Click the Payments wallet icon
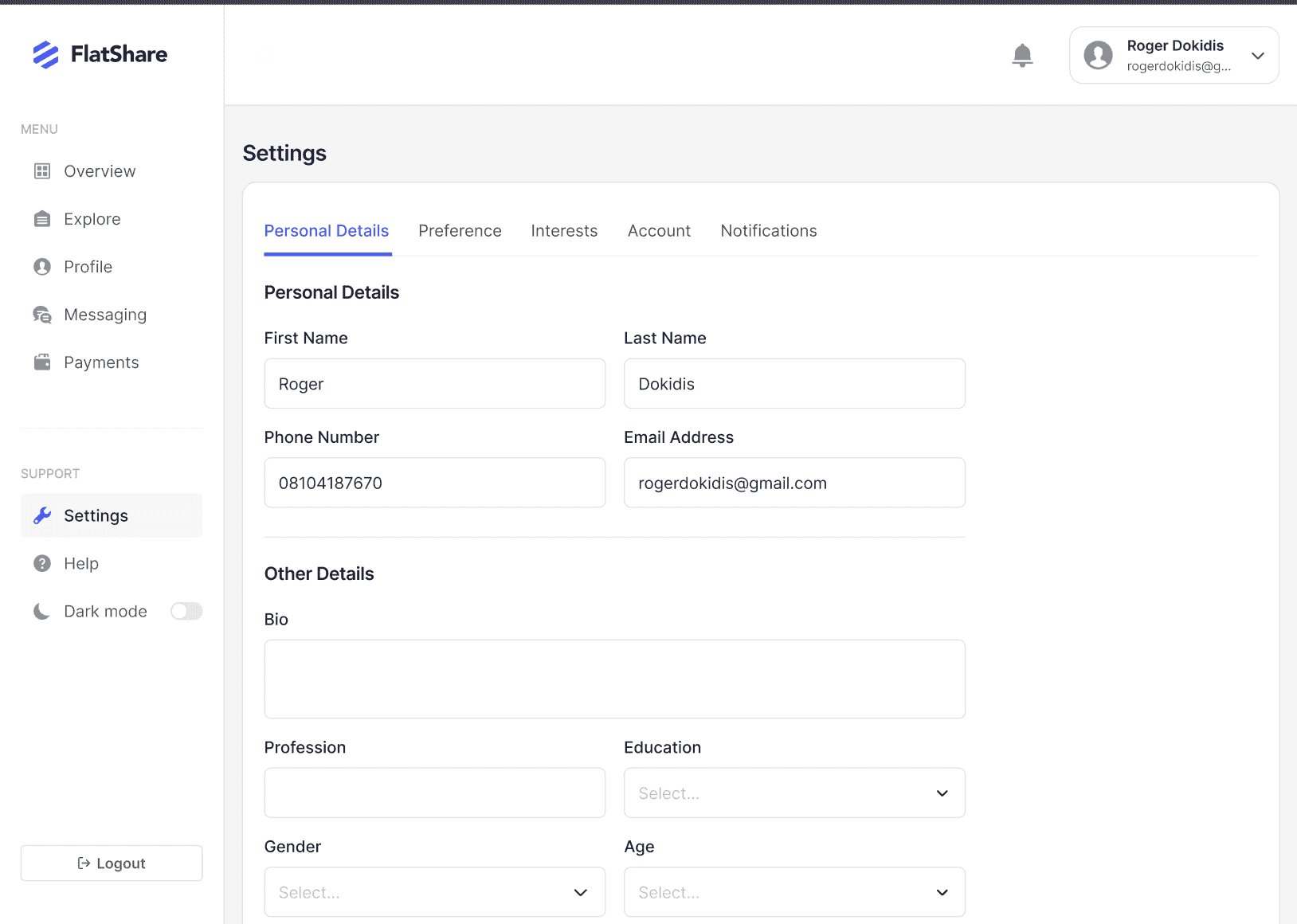 coord(42,362)
